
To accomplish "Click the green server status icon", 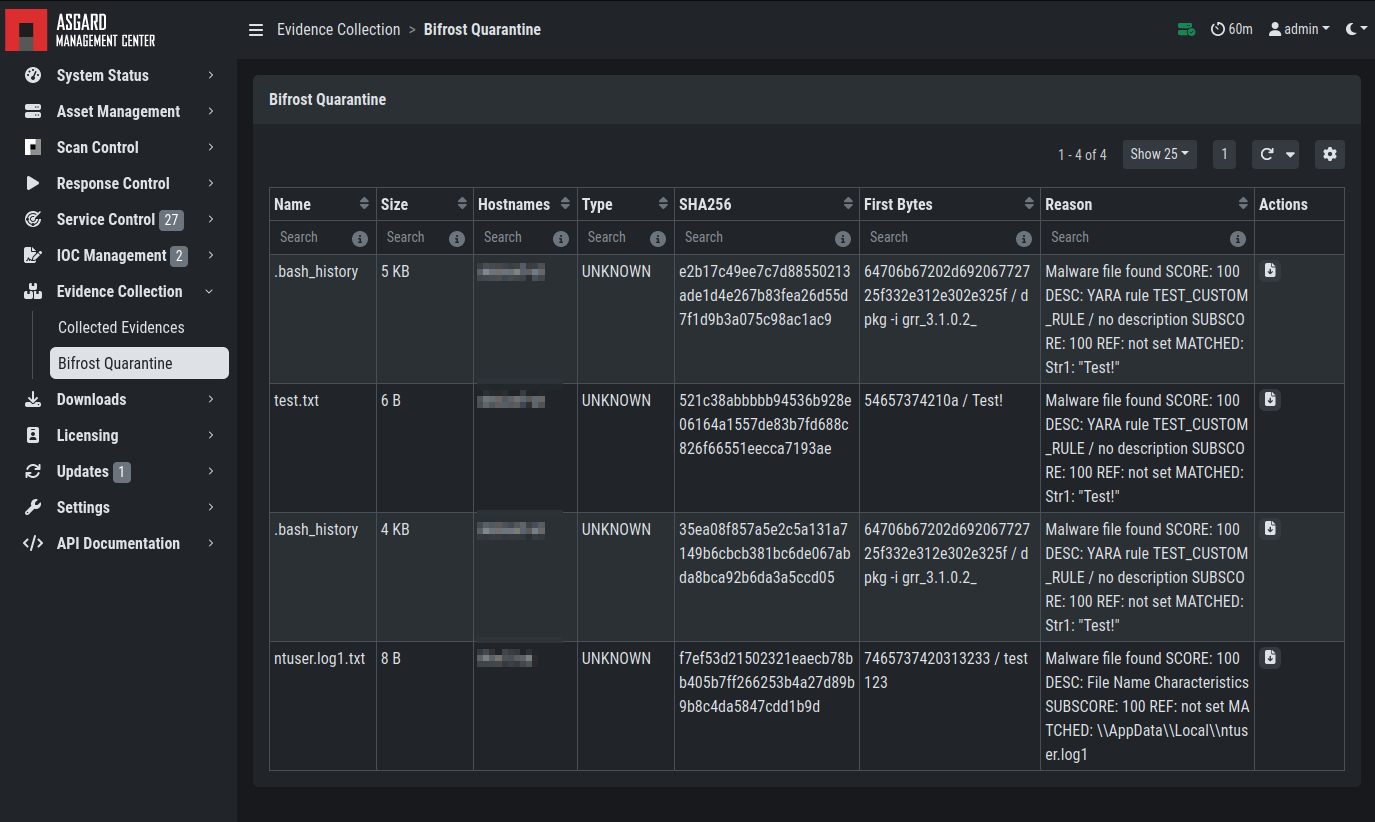I will pos(1186,30).
